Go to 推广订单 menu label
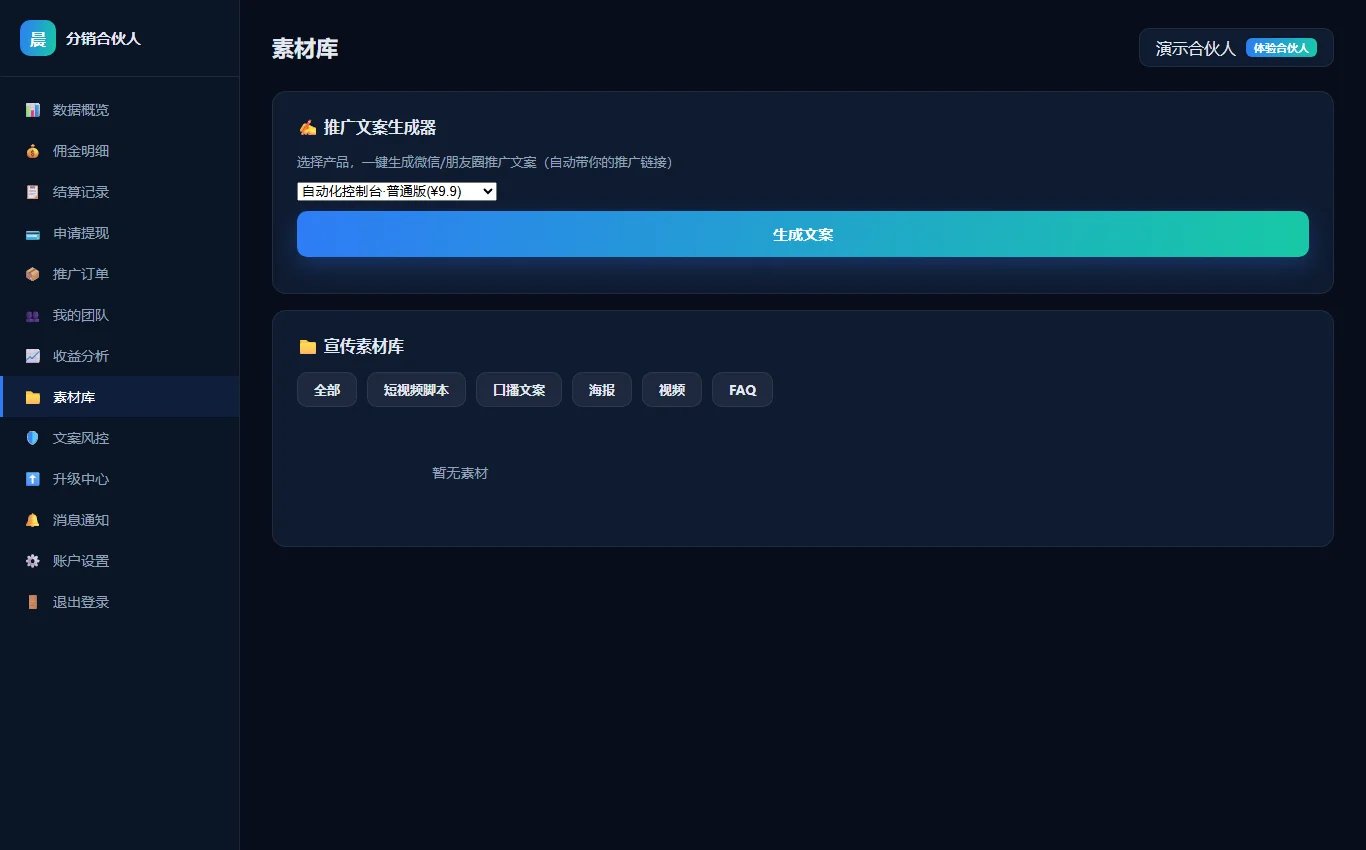 (81, 274)
